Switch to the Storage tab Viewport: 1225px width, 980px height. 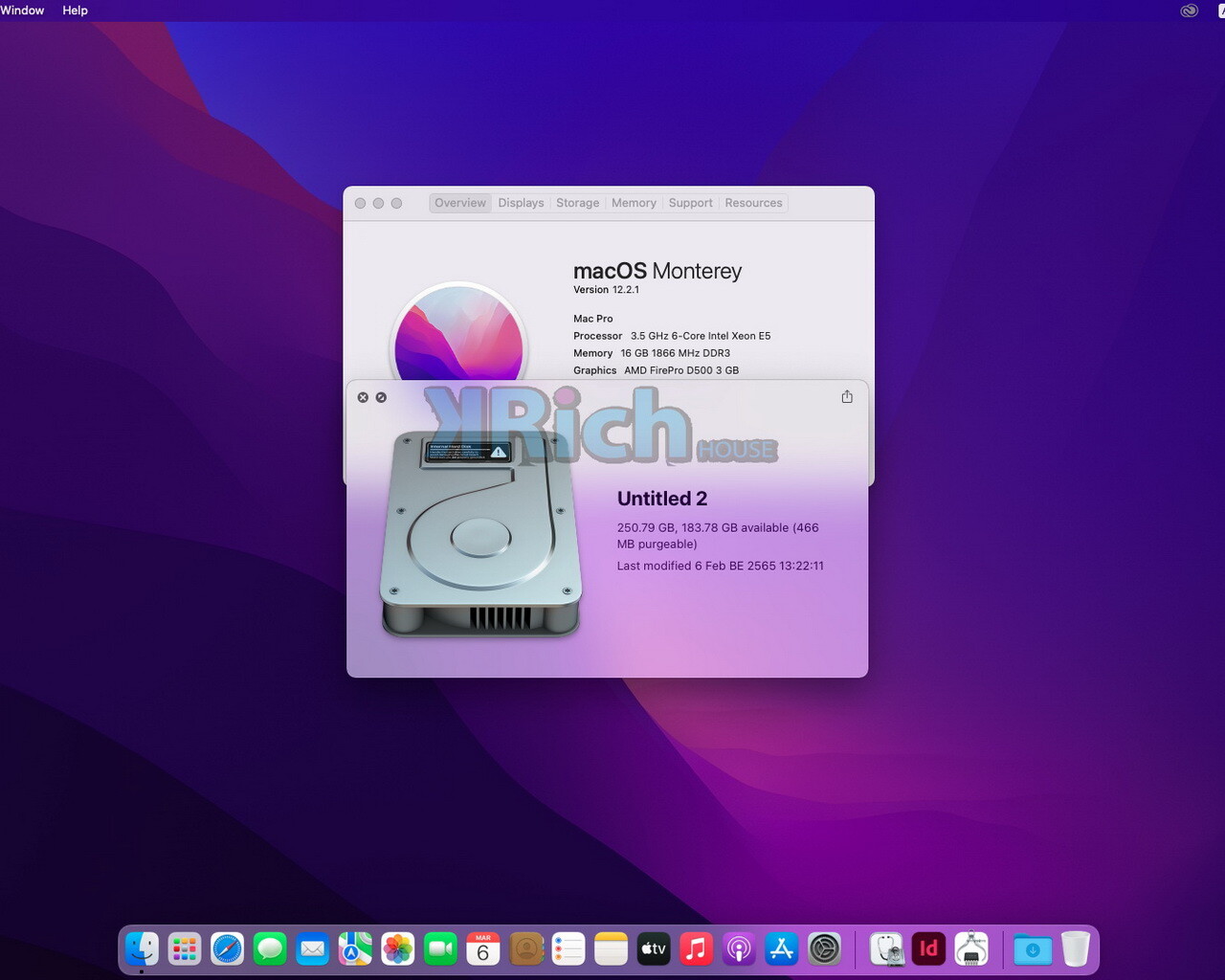pyautogui.click(x=578, y=203)
